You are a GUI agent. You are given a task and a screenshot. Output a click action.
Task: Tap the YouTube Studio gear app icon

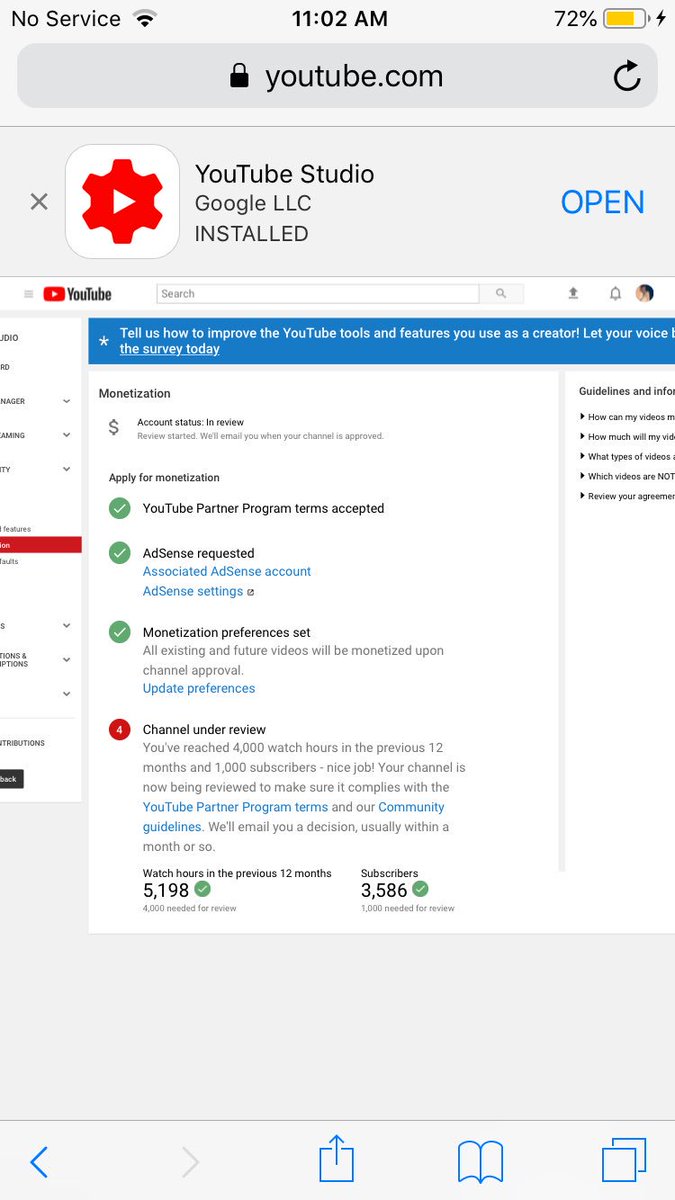pyautogui.click(x=122, y=202)
